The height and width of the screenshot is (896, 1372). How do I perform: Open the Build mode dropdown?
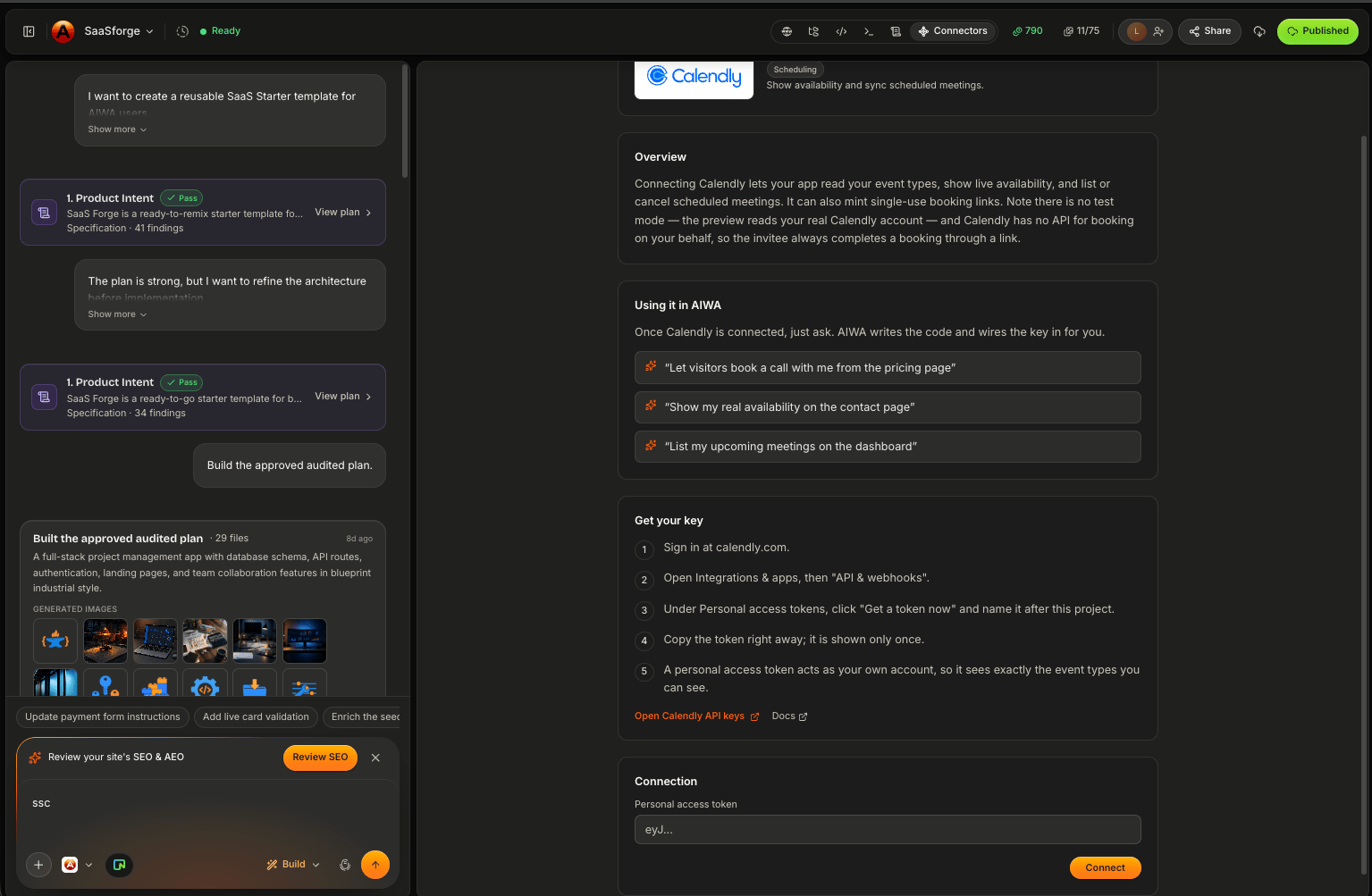tap(293, 865)
